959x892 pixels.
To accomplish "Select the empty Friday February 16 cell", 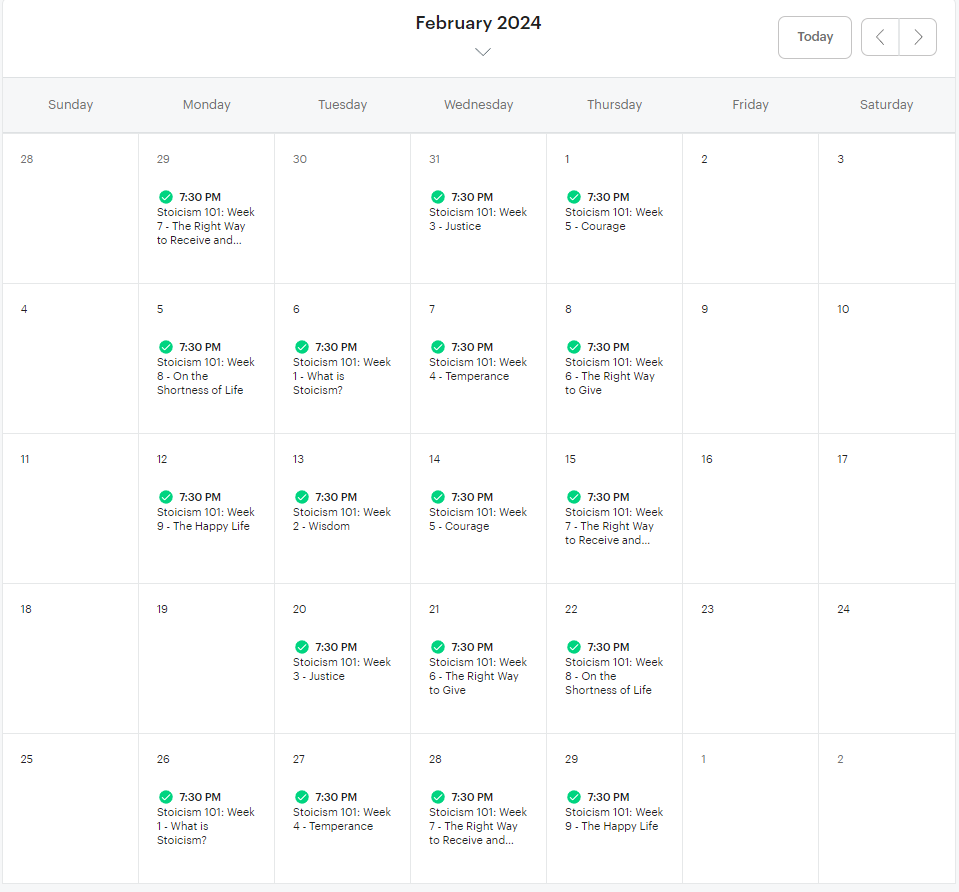I will click(x=750, y=509).
